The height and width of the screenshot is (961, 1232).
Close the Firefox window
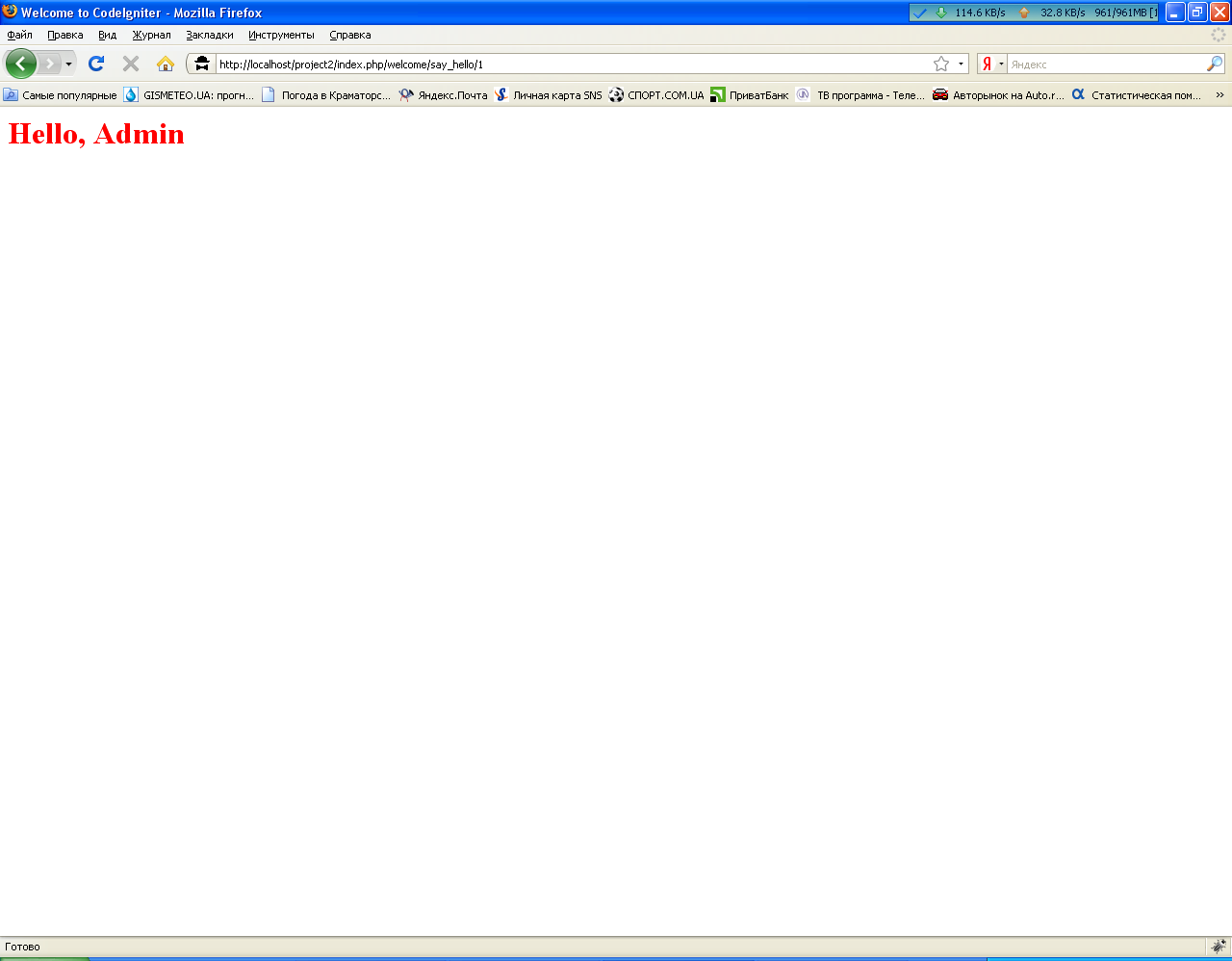click(x=1219, y=13)
